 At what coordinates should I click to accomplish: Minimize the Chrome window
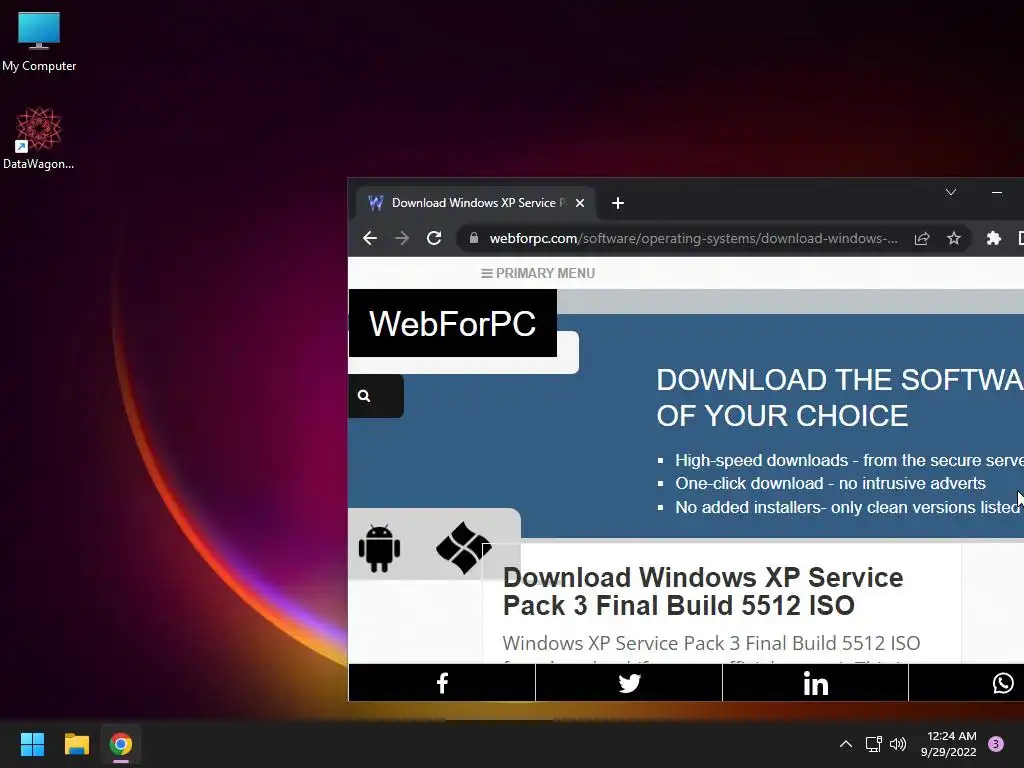point(997,192)
